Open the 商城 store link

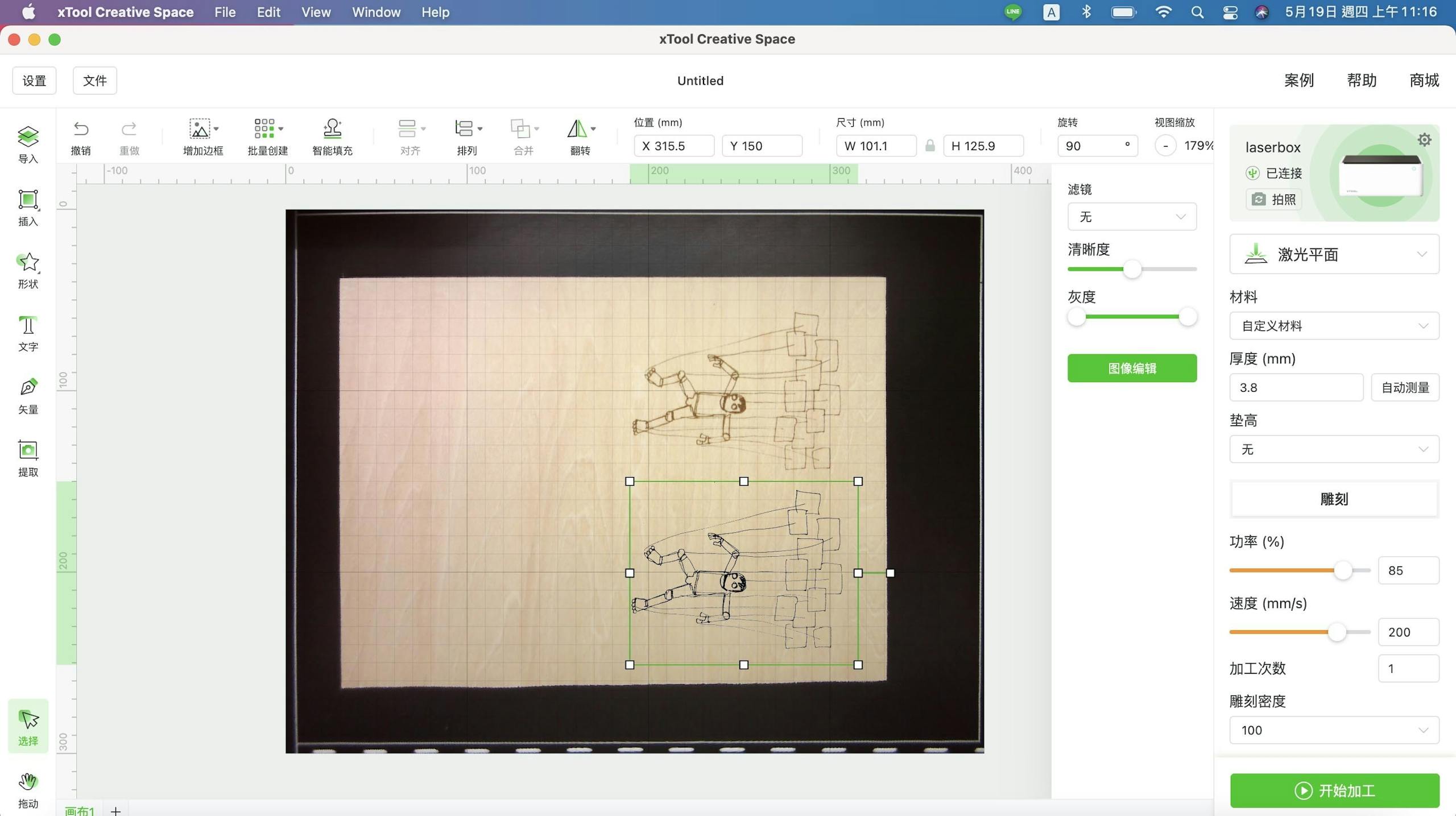(1424, 80)
